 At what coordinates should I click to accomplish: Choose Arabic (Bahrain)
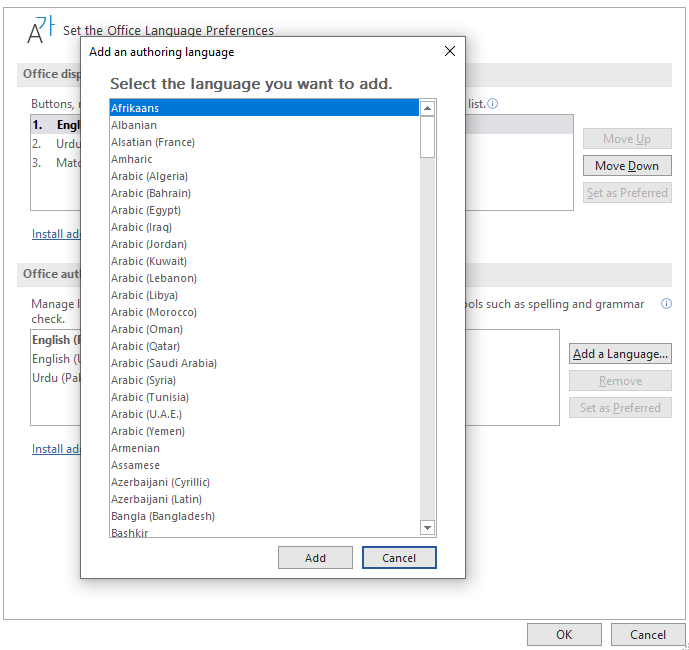[x=264, y=193]
